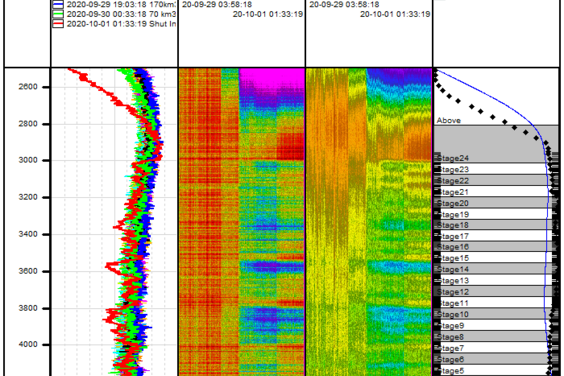Click the red Shut In legend swatch
Screen dimensions: 564x376
coord(58,24)
